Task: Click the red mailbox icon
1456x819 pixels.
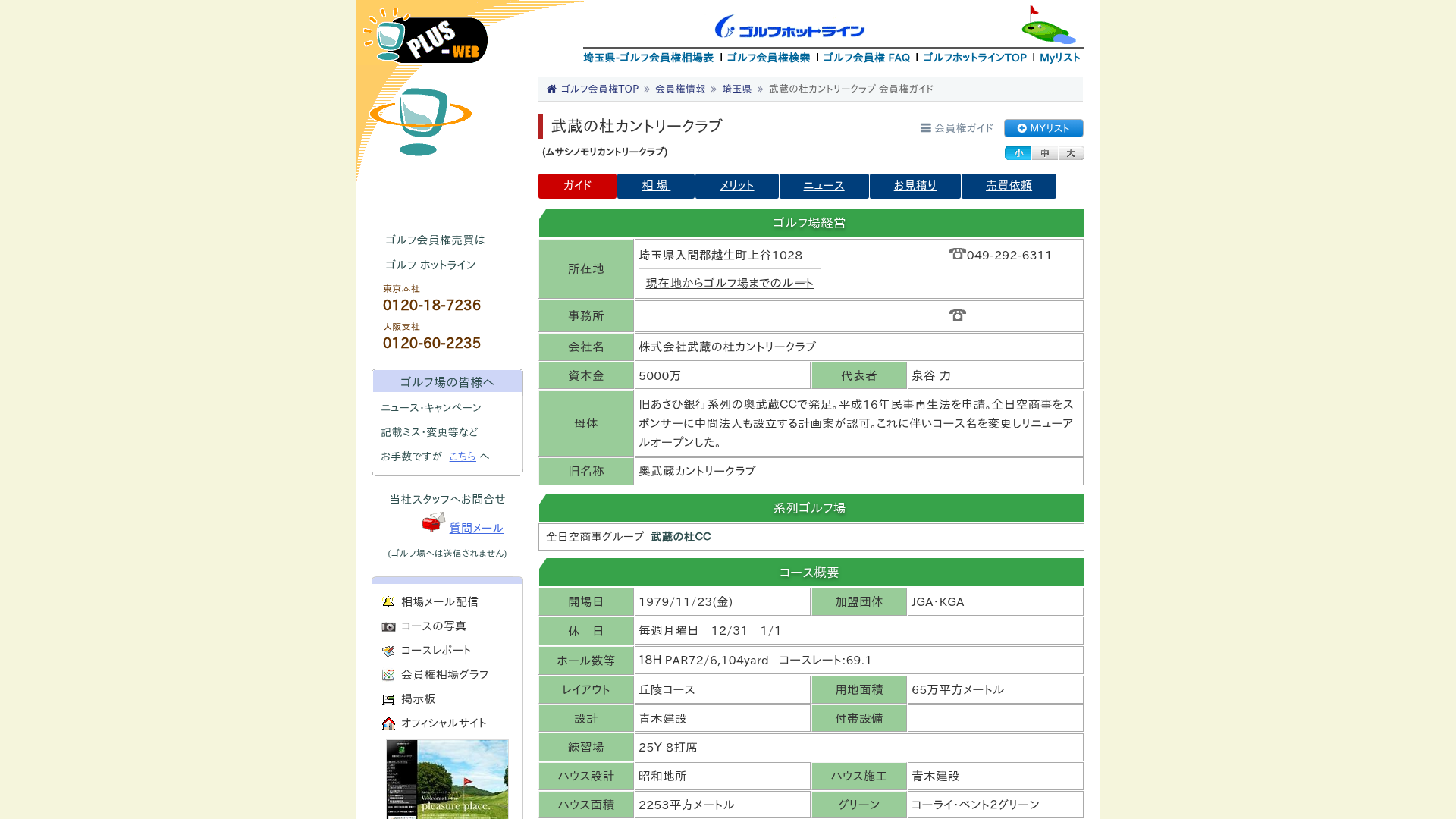Action: coord(434,522)
